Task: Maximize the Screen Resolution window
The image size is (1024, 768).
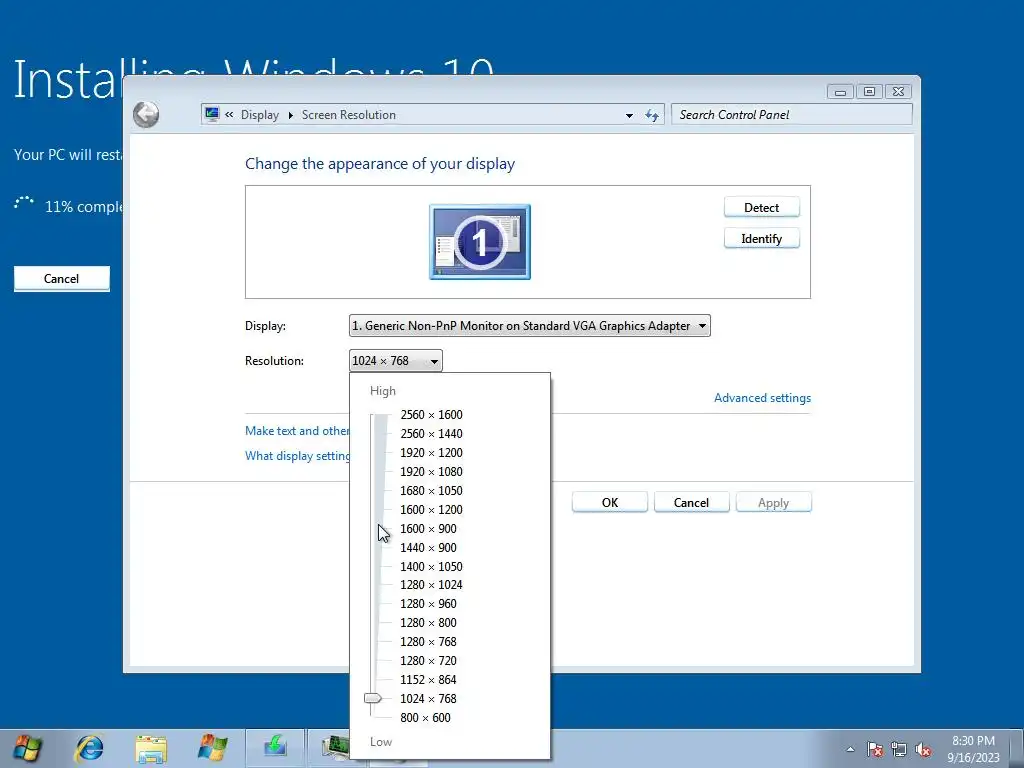Action: [x=869, y=92]
